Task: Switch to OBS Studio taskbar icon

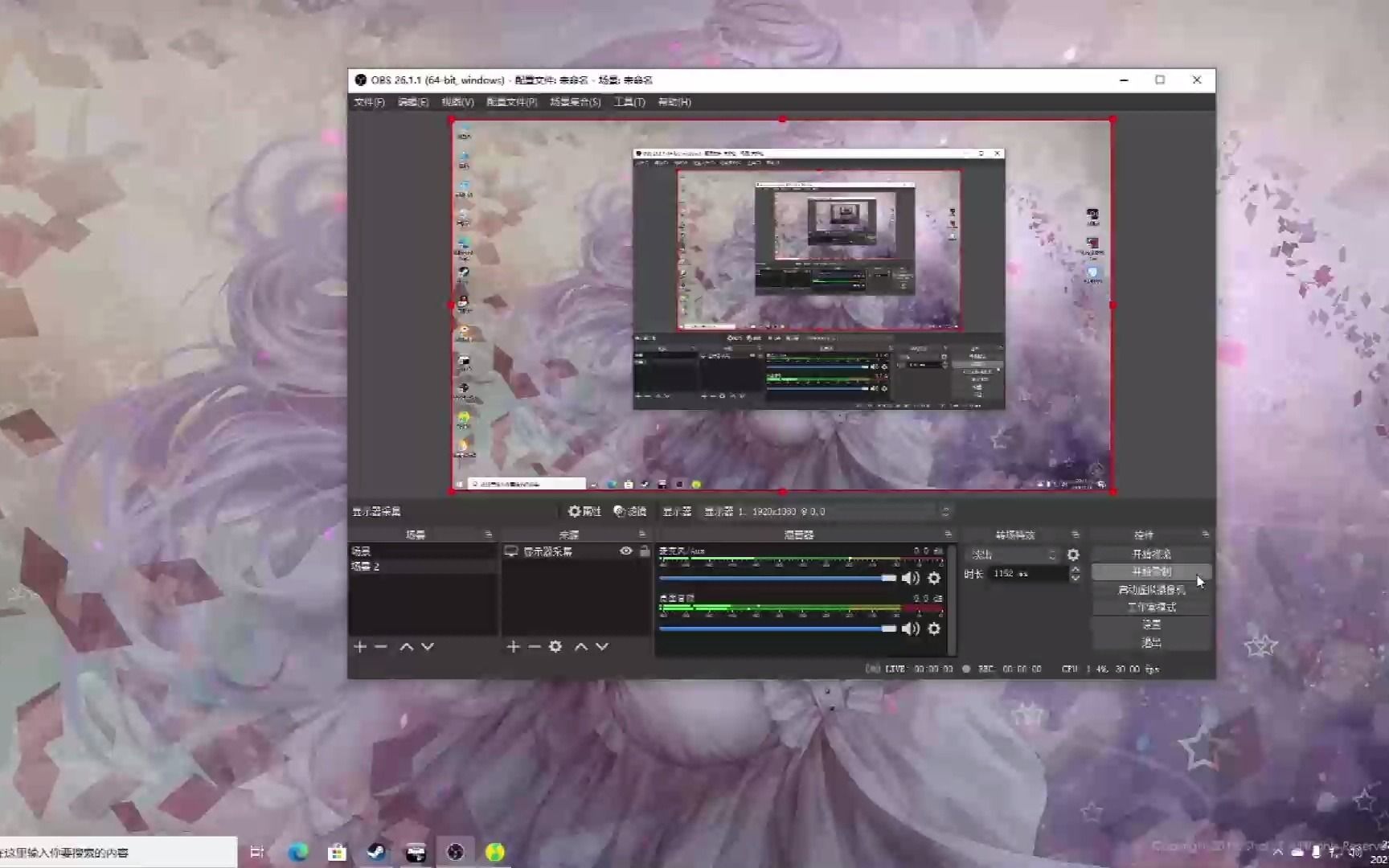Action: [455, 852]
